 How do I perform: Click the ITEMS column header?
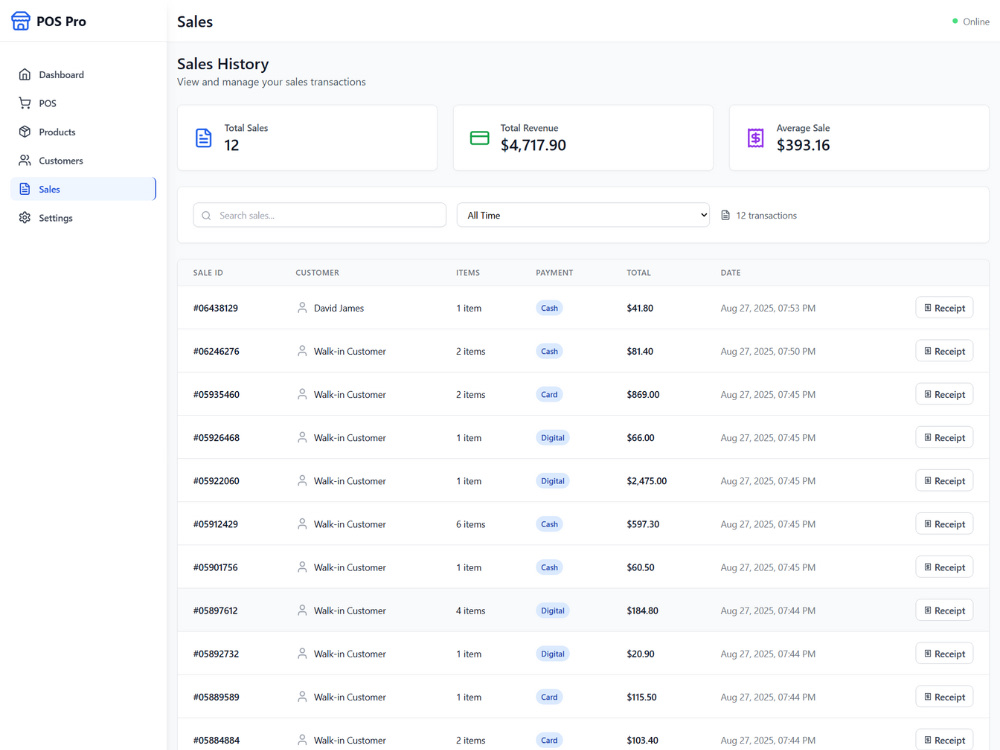coord(467,272)
